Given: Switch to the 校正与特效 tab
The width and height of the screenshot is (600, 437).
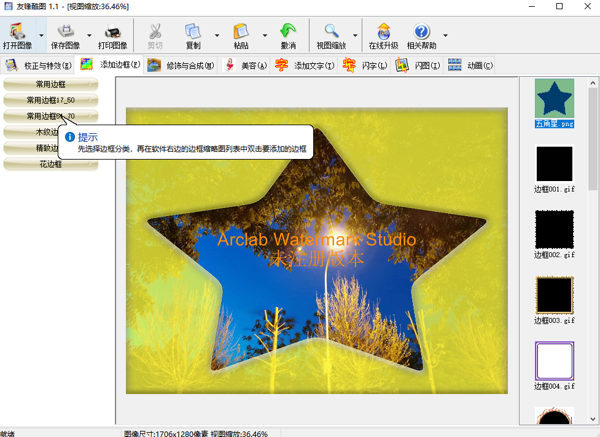Looking at the screenshot, I should [39, 66].
